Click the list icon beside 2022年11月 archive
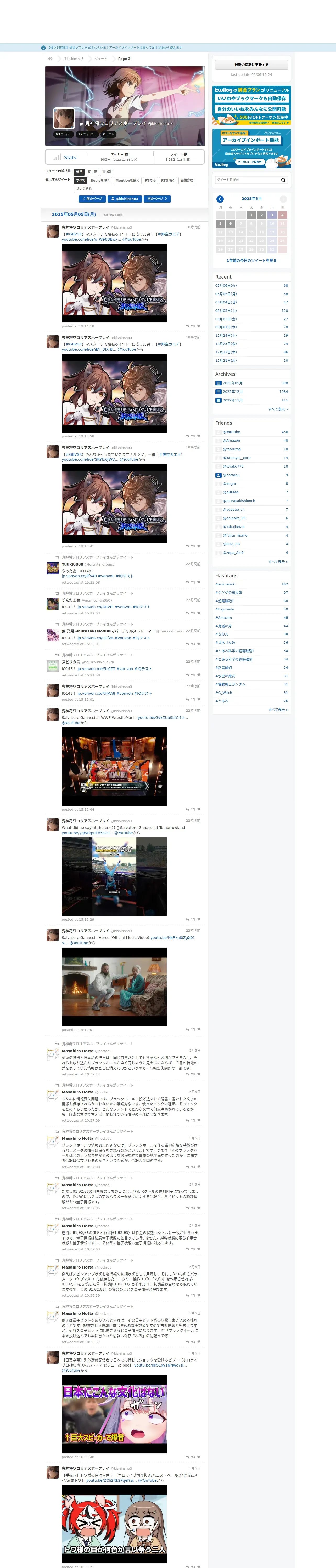 click(218, 401)
